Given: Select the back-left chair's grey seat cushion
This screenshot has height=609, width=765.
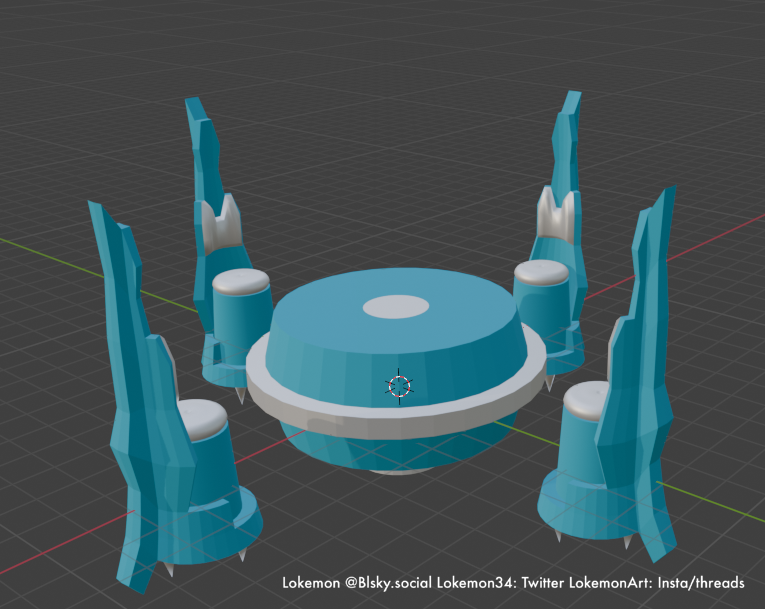Looking at the screenshot, I should coord(241,281).
